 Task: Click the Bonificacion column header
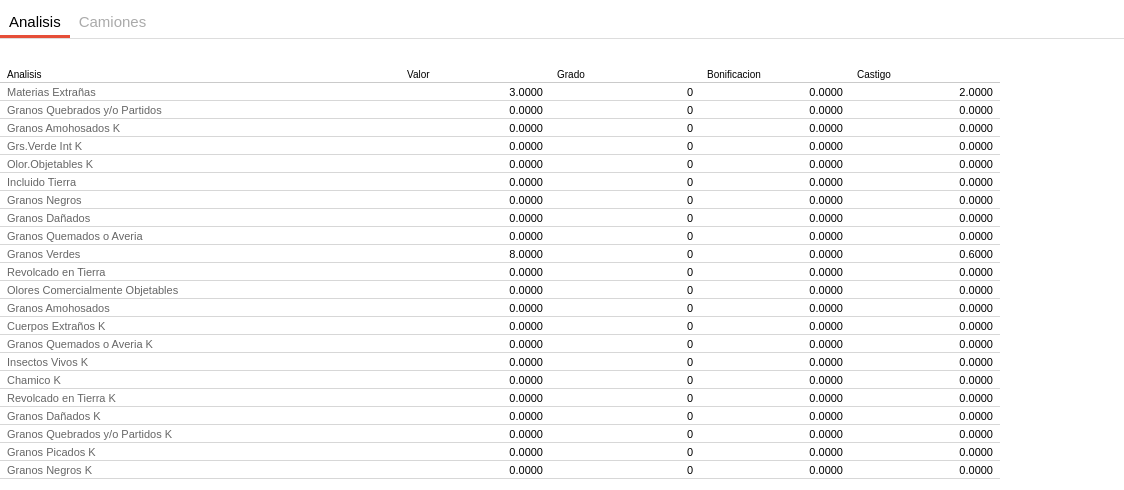[734, 75]
